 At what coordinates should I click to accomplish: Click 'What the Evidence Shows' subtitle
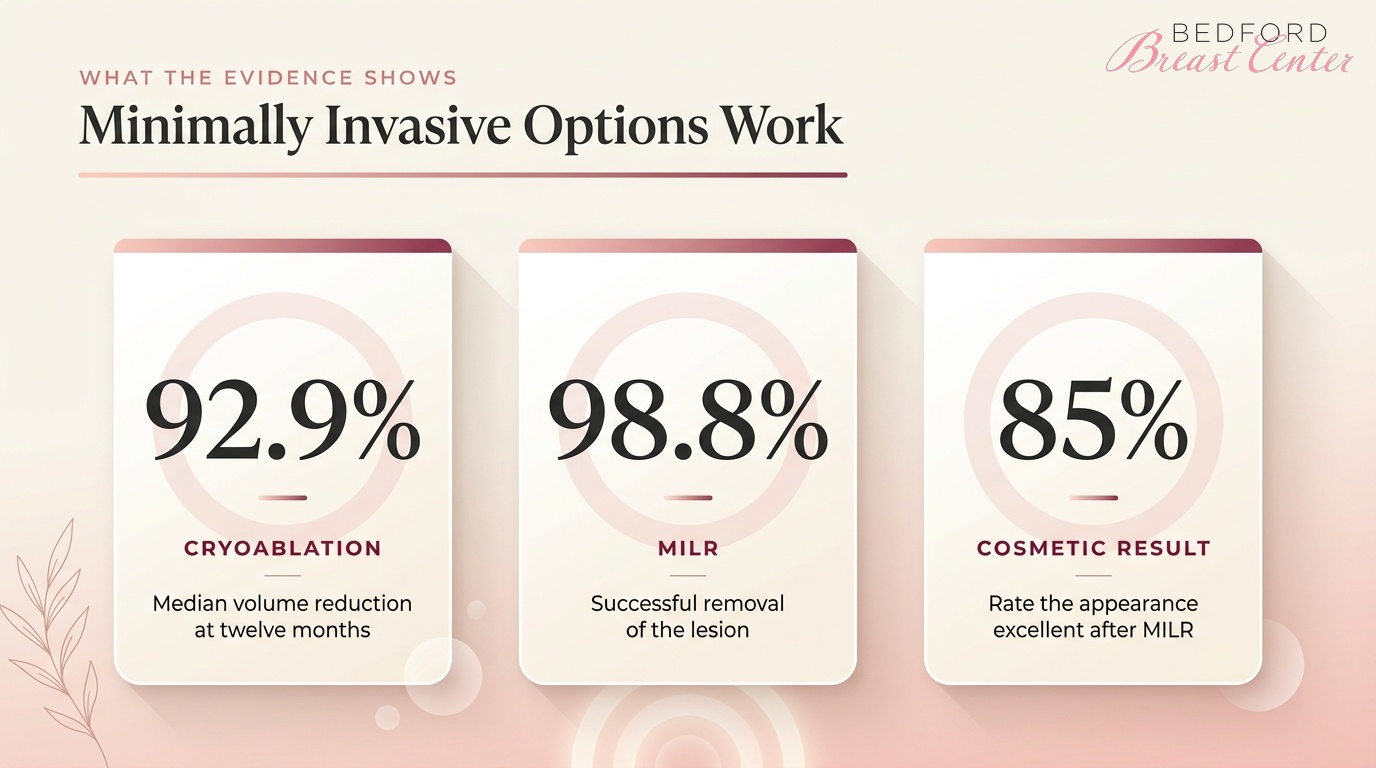pos(268,77)
